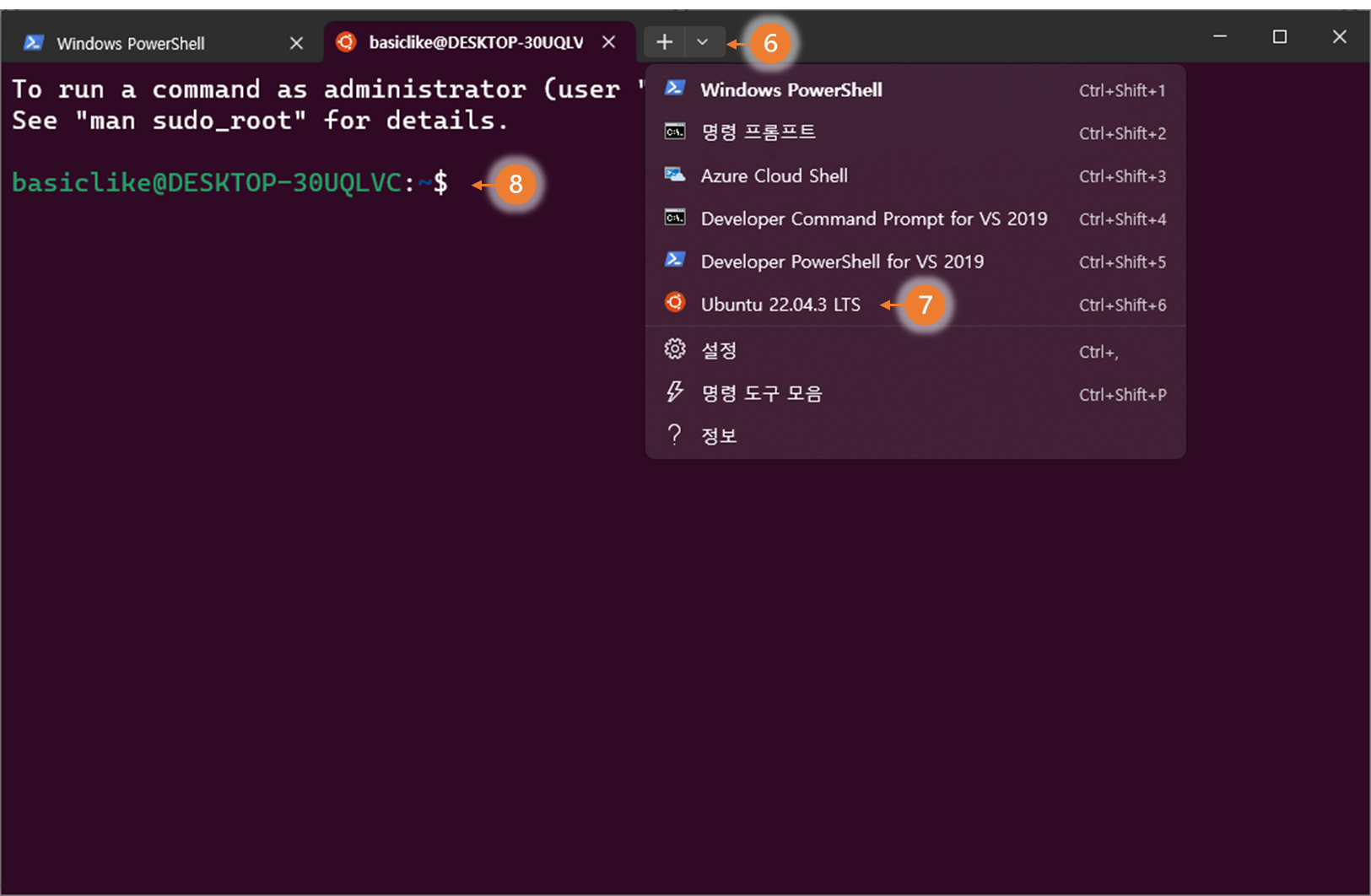
Task: Click the cmd icon beside 명령 프롬프트
Action: tap(675, 132)
